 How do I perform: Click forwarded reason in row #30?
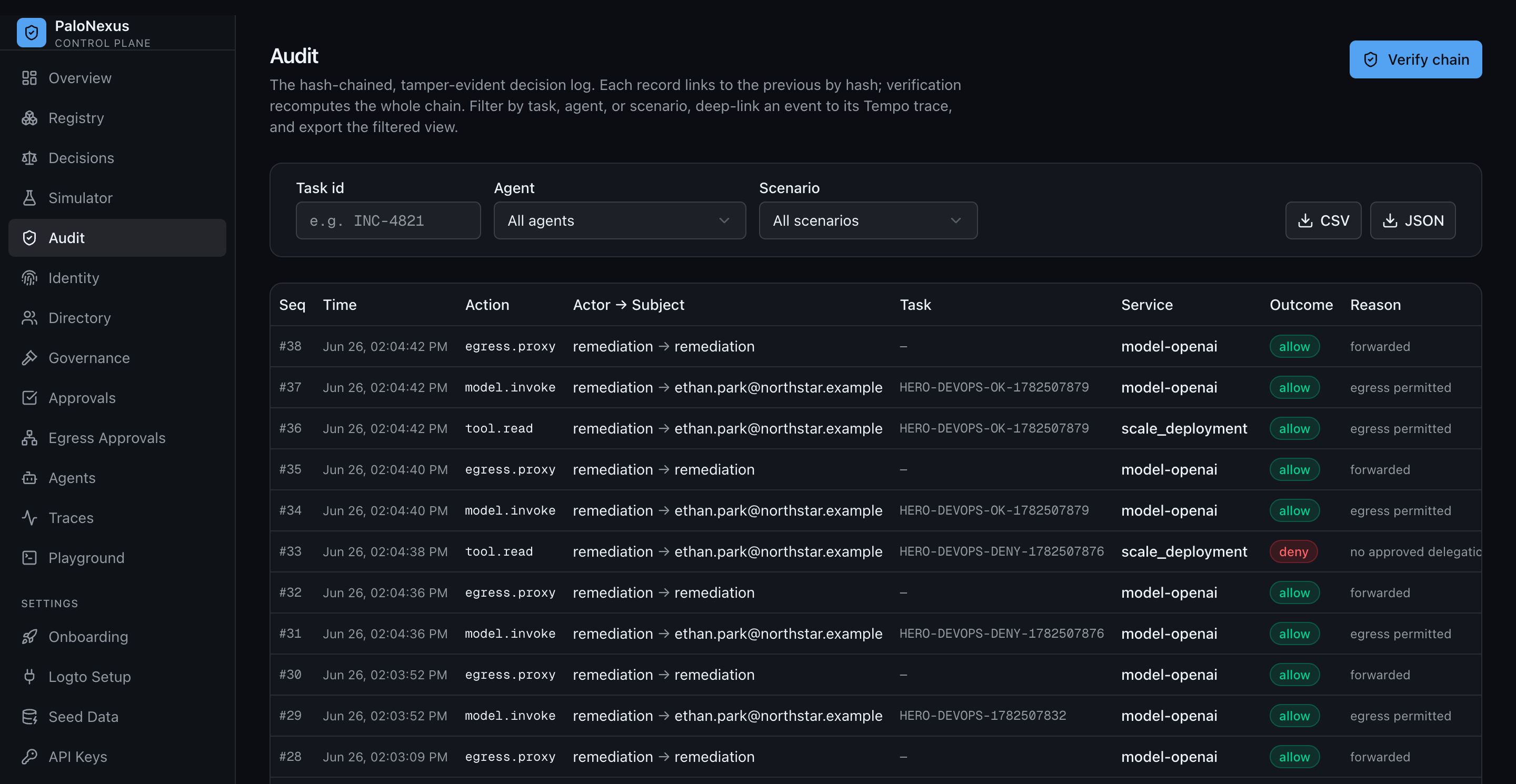tap(1380, 675)
